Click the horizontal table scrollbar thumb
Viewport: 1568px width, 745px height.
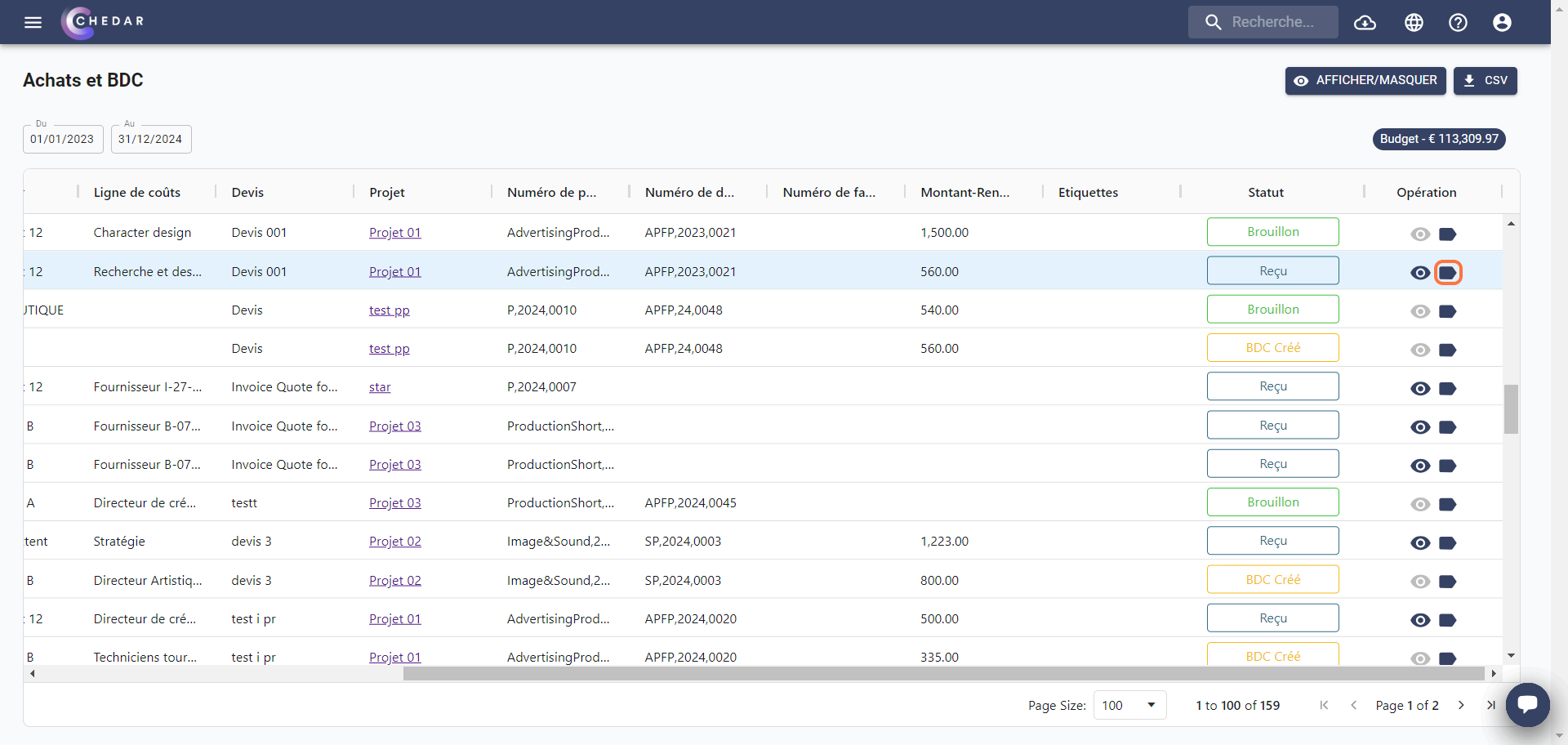click(x=943, y=674)
